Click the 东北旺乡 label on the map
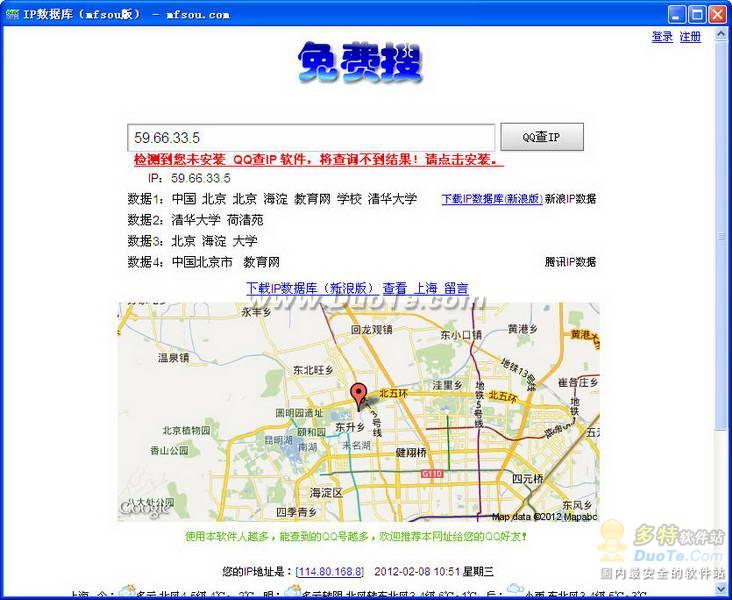 click(313, 370)
